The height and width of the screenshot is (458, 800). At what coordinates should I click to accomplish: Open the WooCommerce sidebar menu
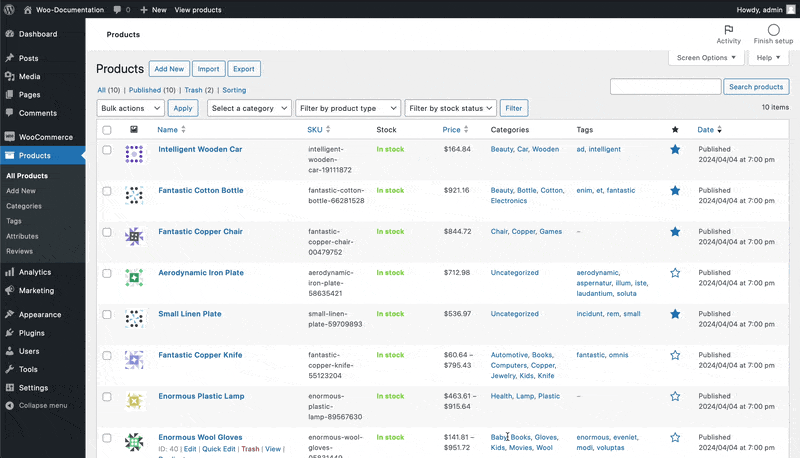[43, 137]
